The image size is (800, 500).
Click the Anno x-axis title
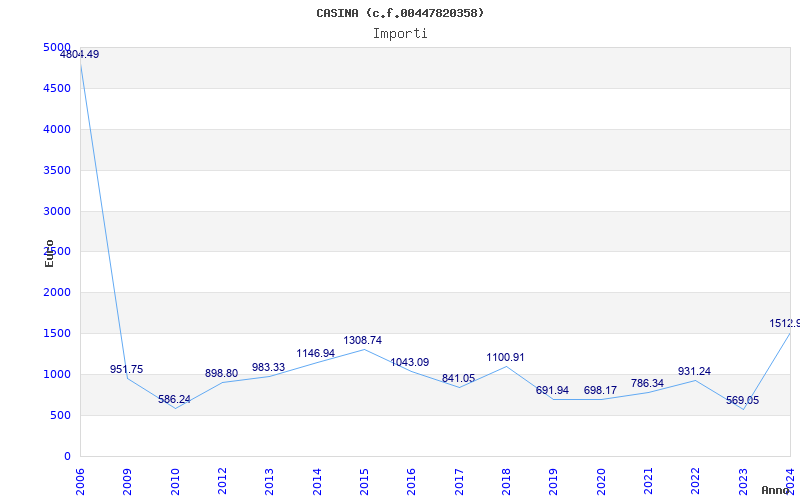[x=775, y=490]
